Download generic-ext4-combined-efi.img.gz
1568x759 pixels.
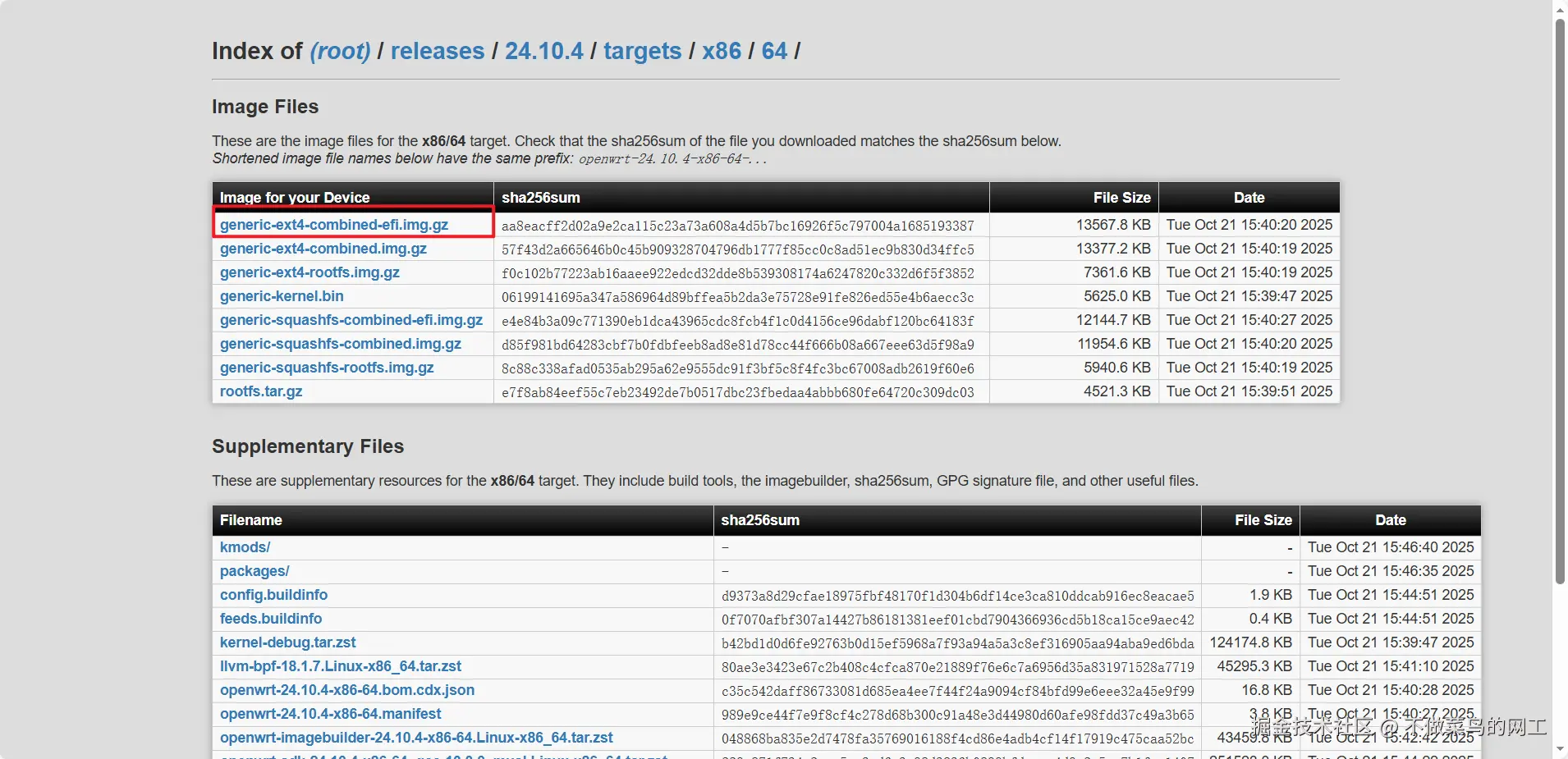coord(334,225)
